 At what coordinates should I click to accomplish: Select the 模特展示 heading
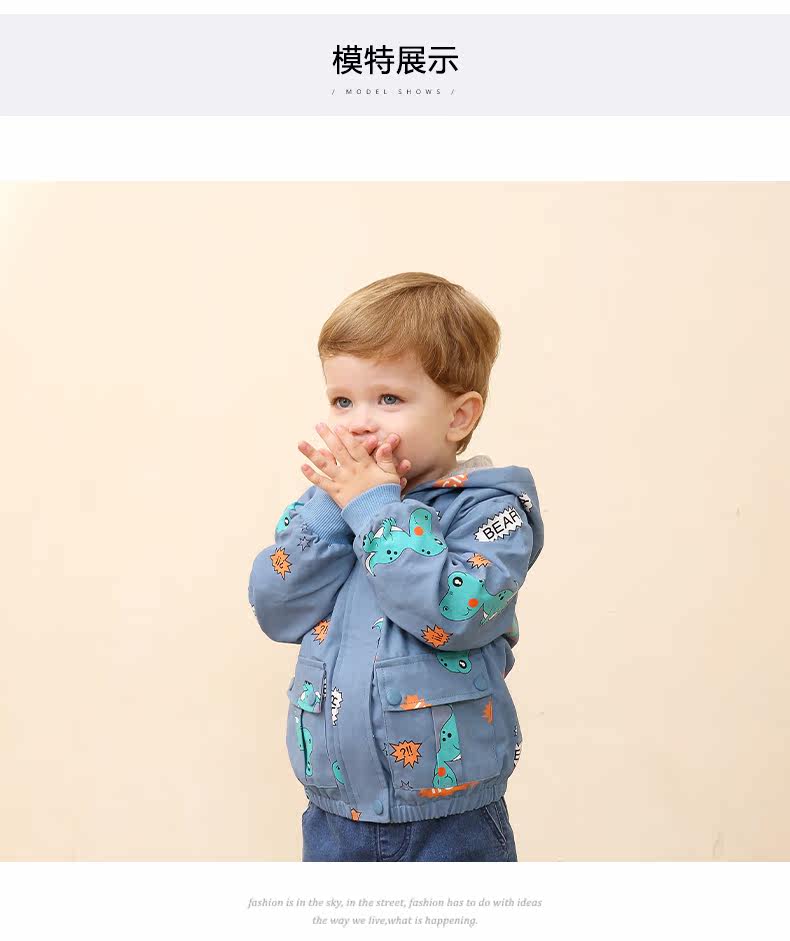pyautogui.click(x=395, y=59)
